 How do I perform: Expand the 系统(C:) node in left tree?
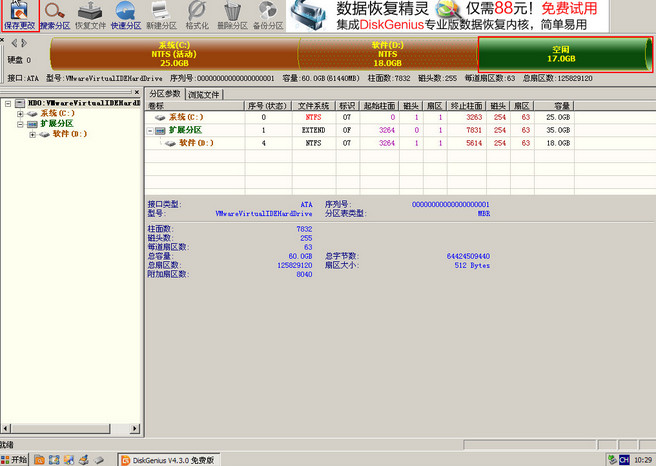pos(21,113)
